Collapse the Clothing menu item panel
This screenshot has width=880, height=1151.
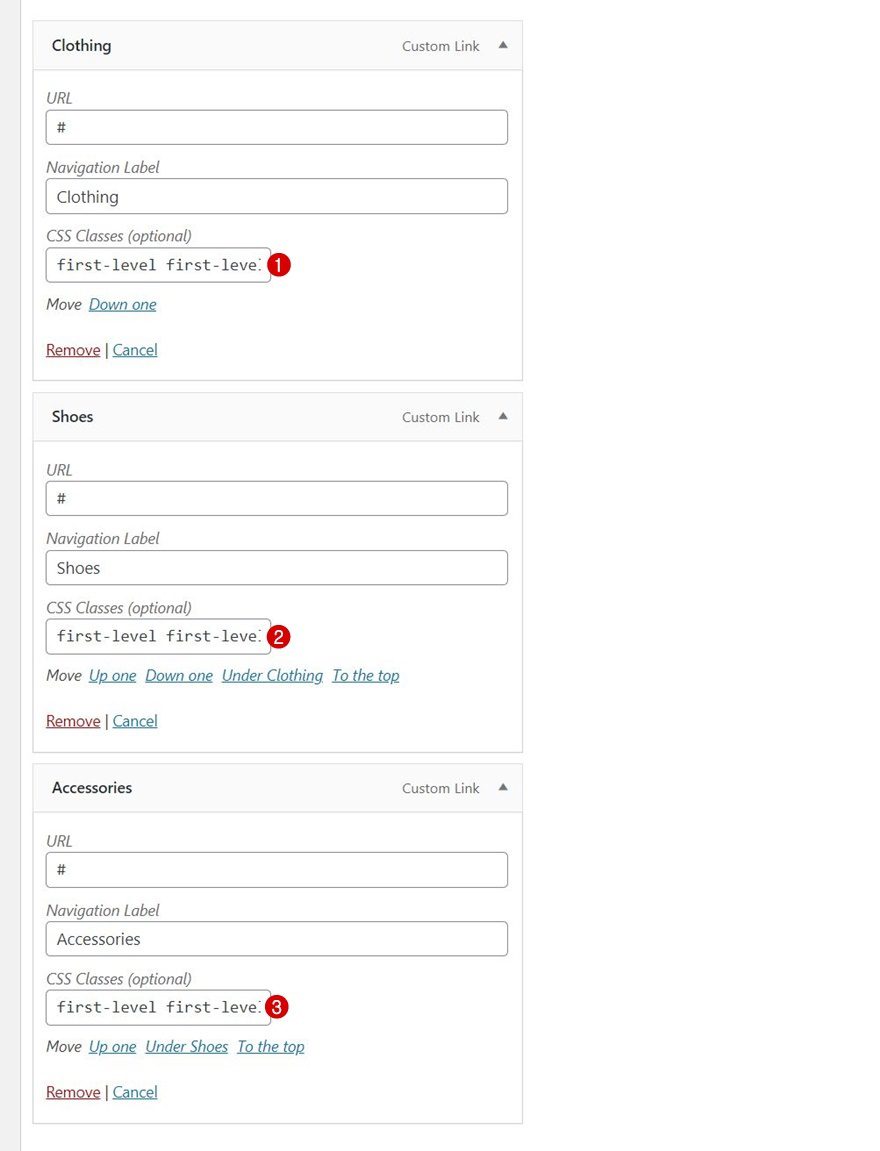pyautogui.click(x=503, y=45)
